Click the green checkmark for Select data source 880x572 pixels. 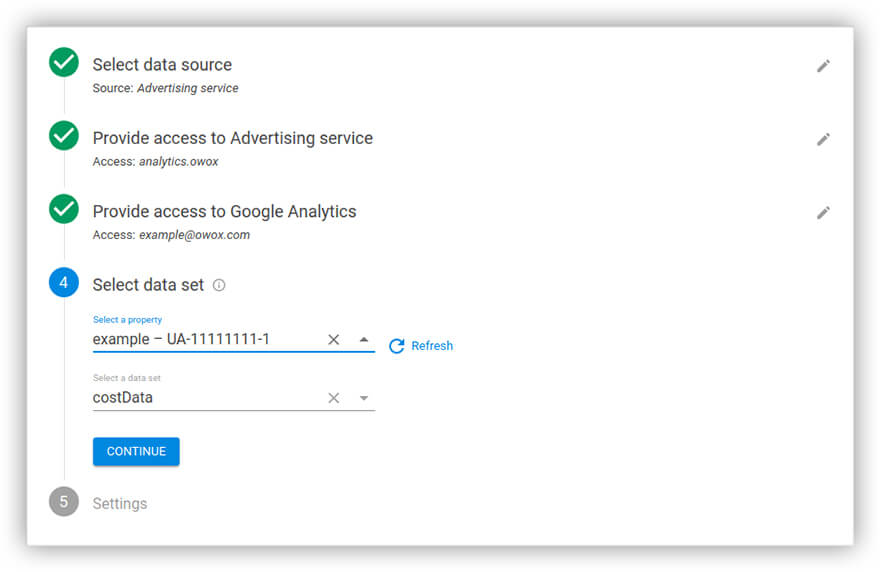click(64, 63)
